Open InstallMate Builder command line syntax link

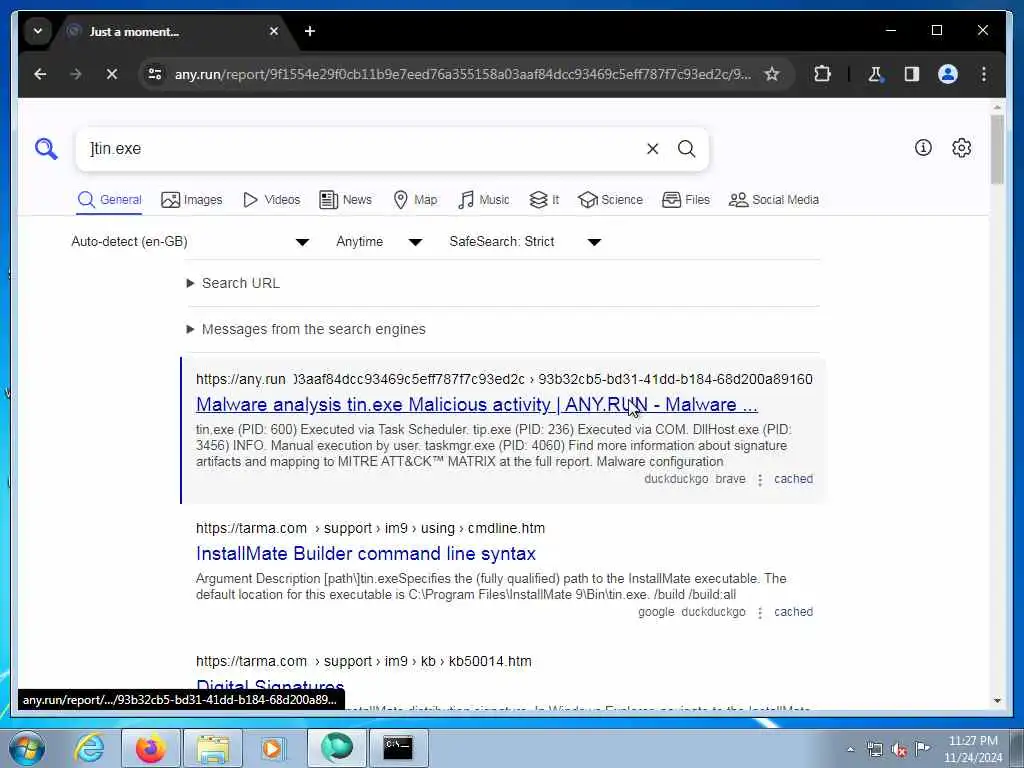point(366,554)
